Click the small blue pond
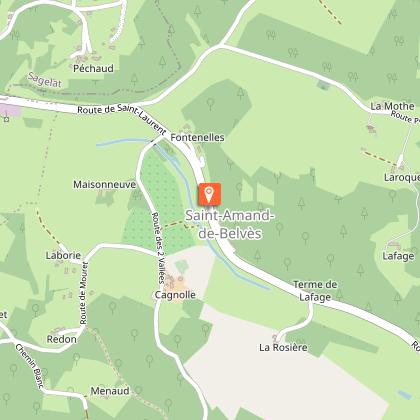The image size is (420, 420). (x=405, y=395)
